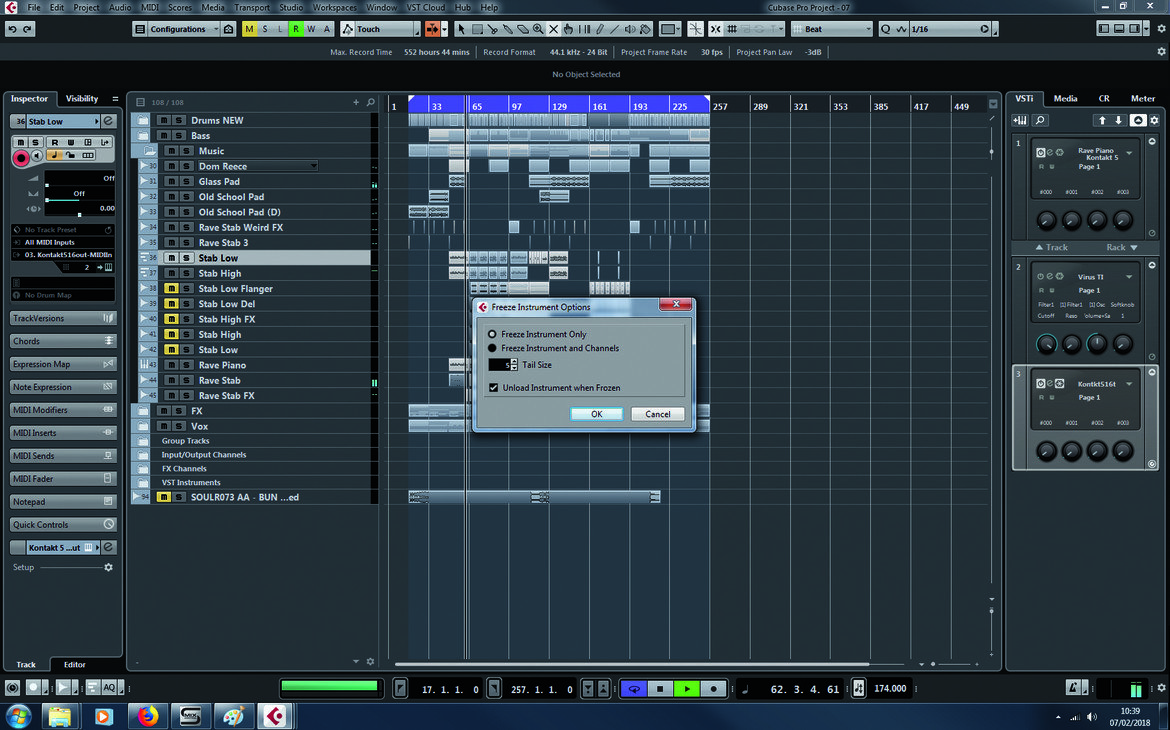Select the Glue tool
1170x730 pixels.
pos(507,29)
